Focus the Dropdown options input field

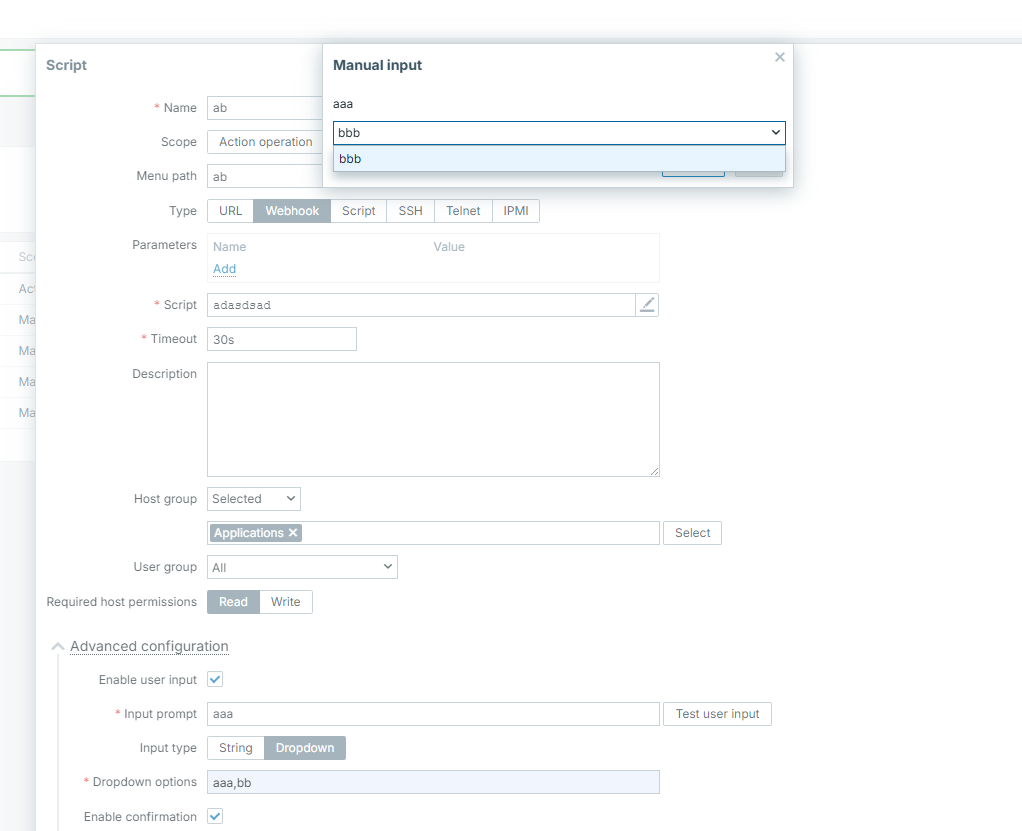[433, 782]
